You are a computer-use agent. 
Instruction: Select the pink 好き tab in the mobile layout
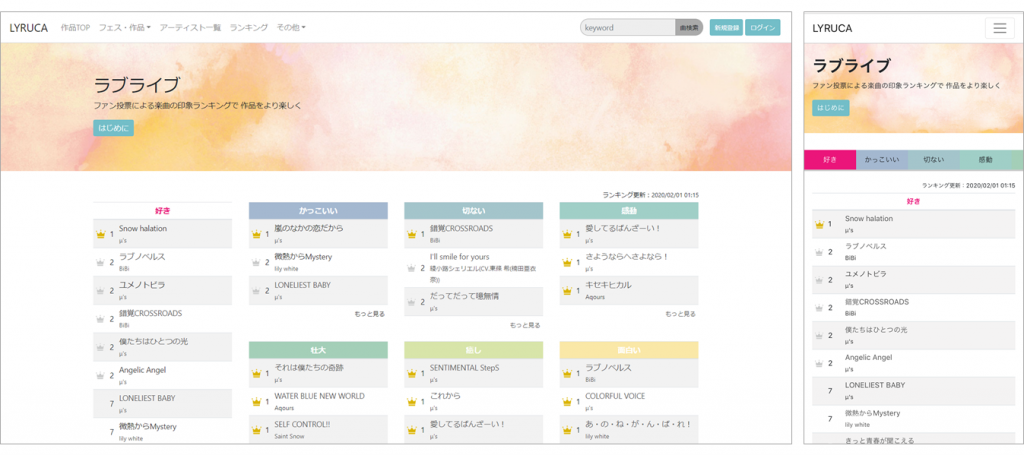829,159
